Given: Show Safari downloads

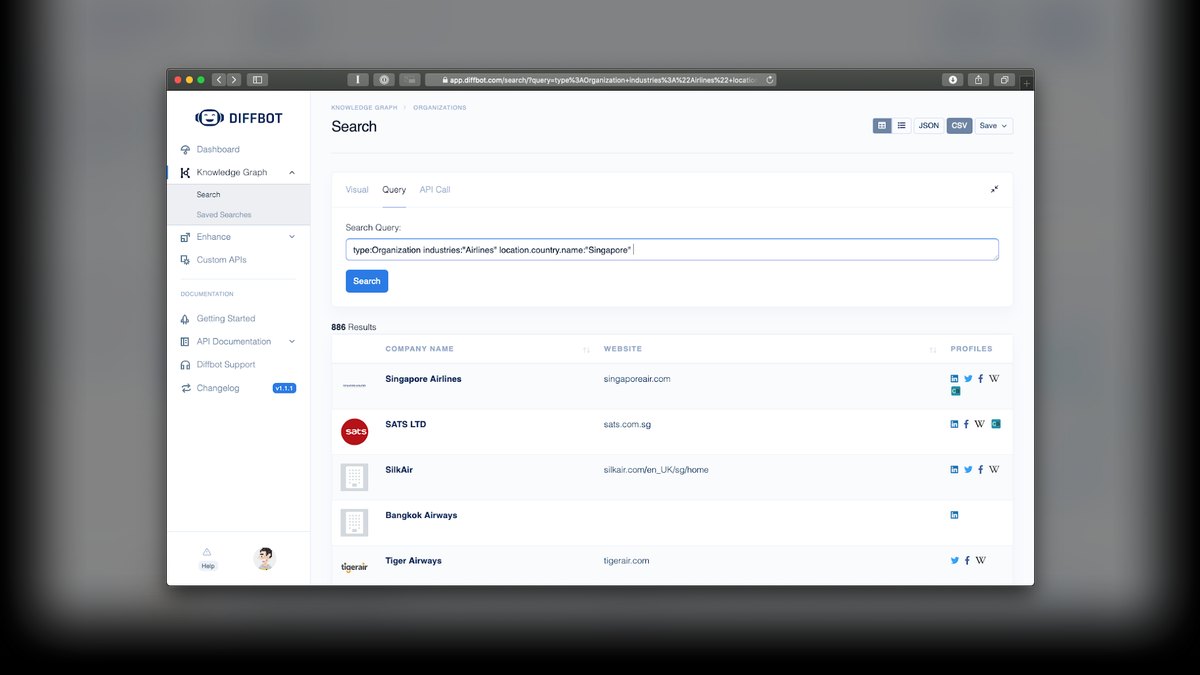Looking at the screenshot, I should [953, 79].
